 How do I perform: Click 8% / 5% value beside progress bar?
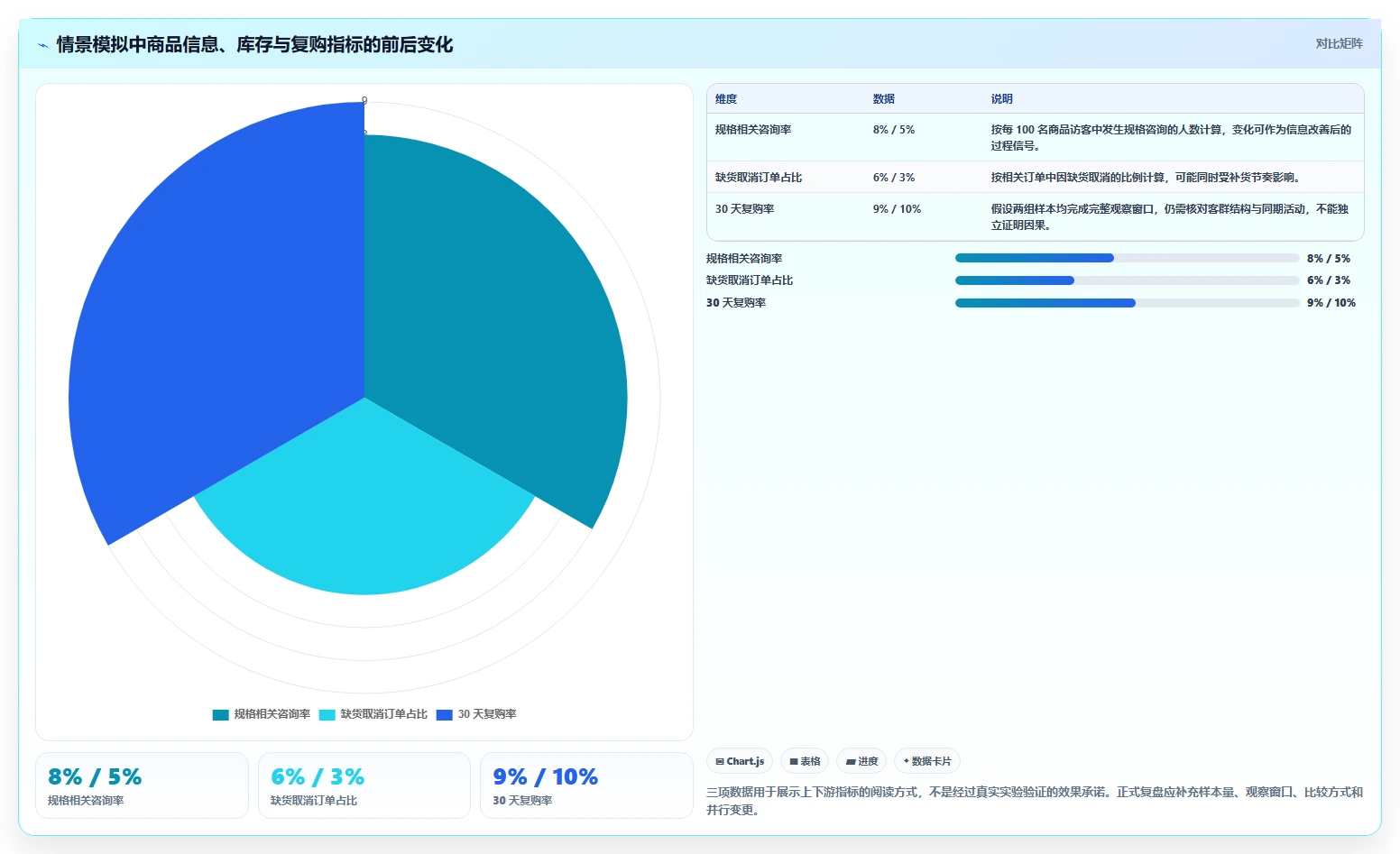coord(1329,259)
